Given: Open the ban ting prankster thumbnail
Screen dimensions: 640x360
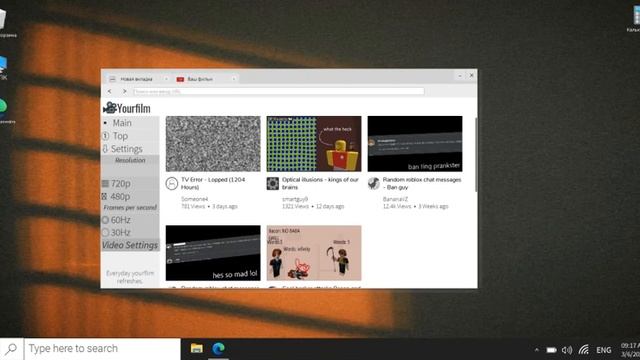Looking at the screenshot, I should (415, 144).
